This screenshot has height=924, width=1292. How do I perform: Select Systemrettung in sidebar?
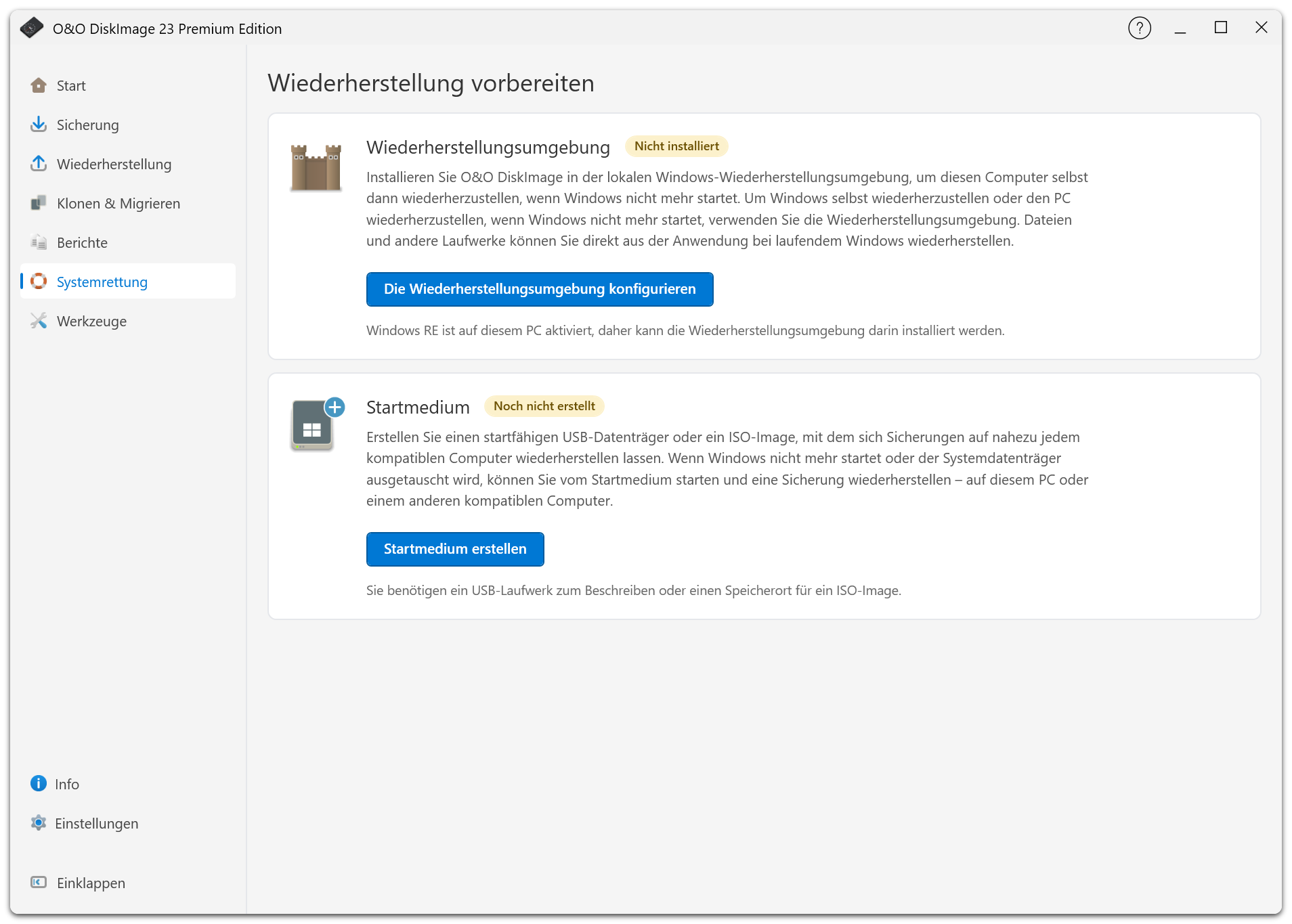128,281
